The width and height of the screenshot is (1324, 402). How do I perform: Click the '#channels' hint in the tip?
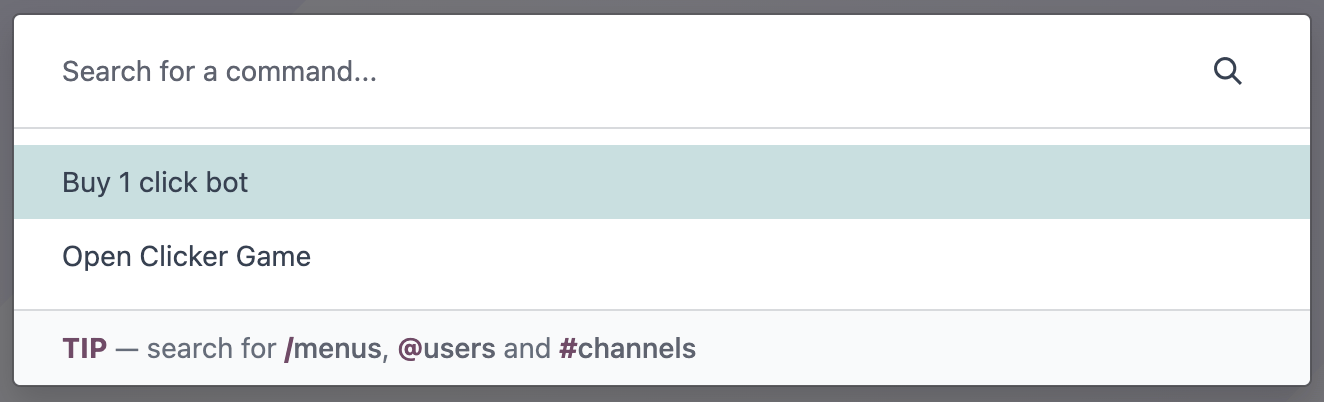click(627, 349)
